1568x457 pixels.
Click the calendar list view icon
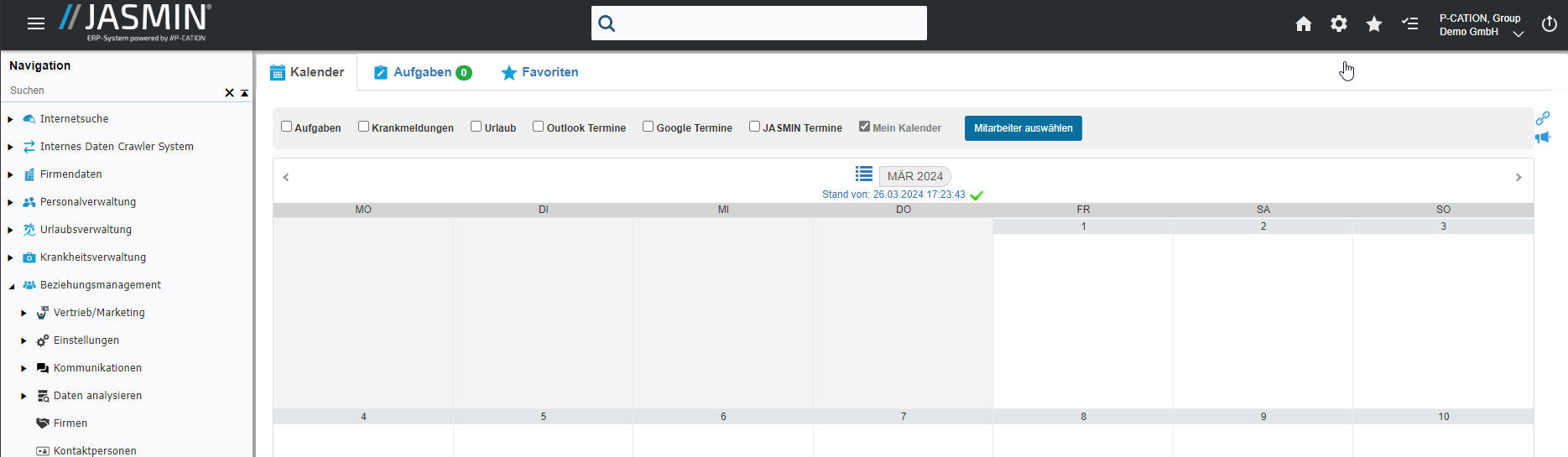pos(863,174)
